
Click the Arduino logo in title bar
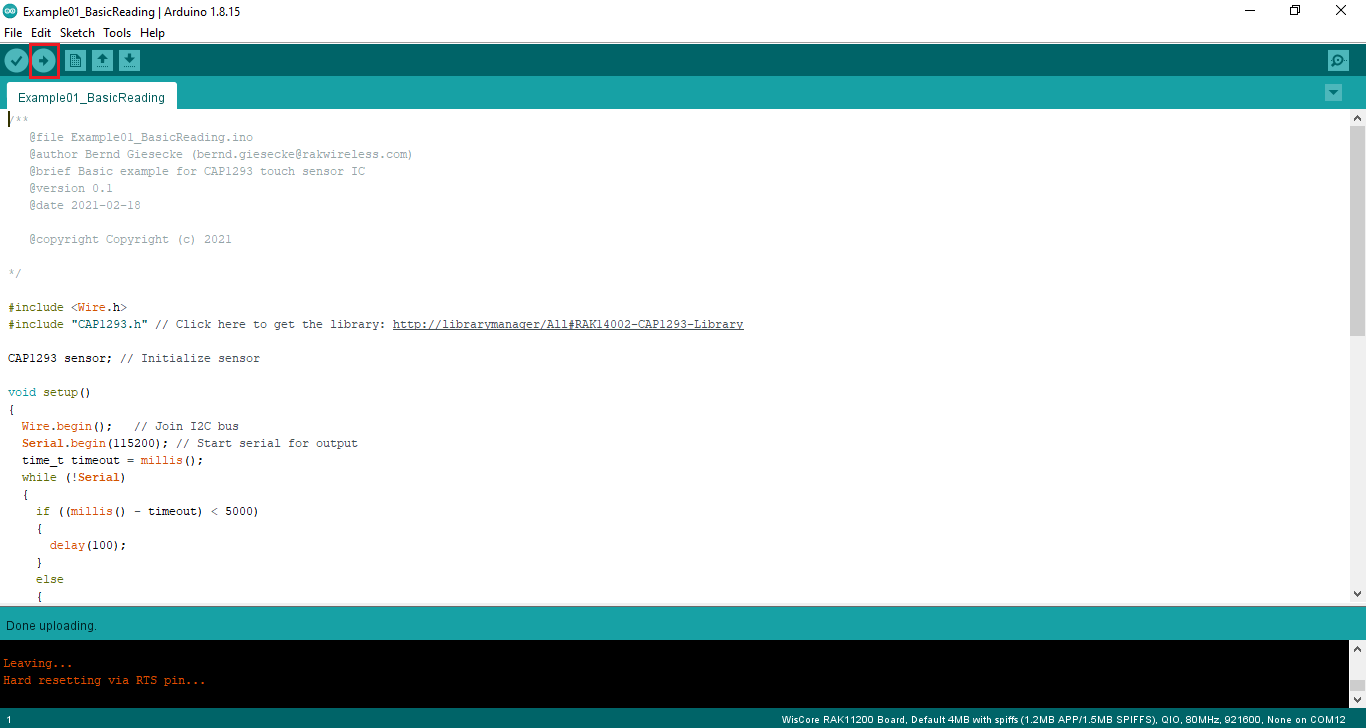pos(11,12)
